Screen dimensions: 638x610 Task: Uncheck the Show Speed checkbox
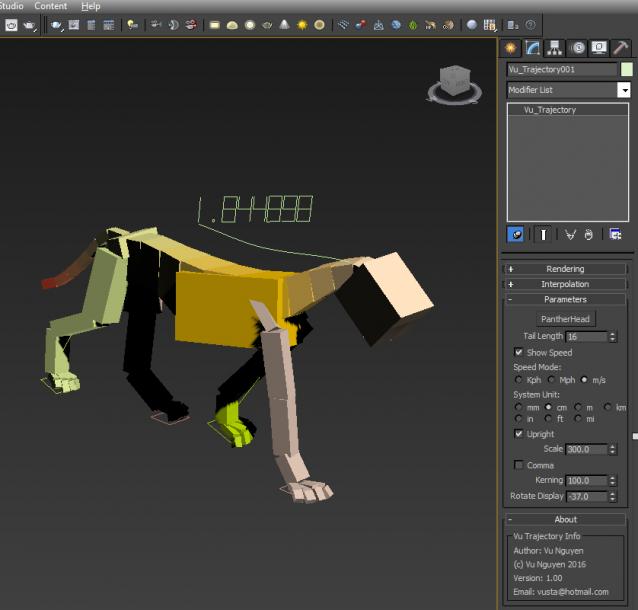tap(518, 352)
